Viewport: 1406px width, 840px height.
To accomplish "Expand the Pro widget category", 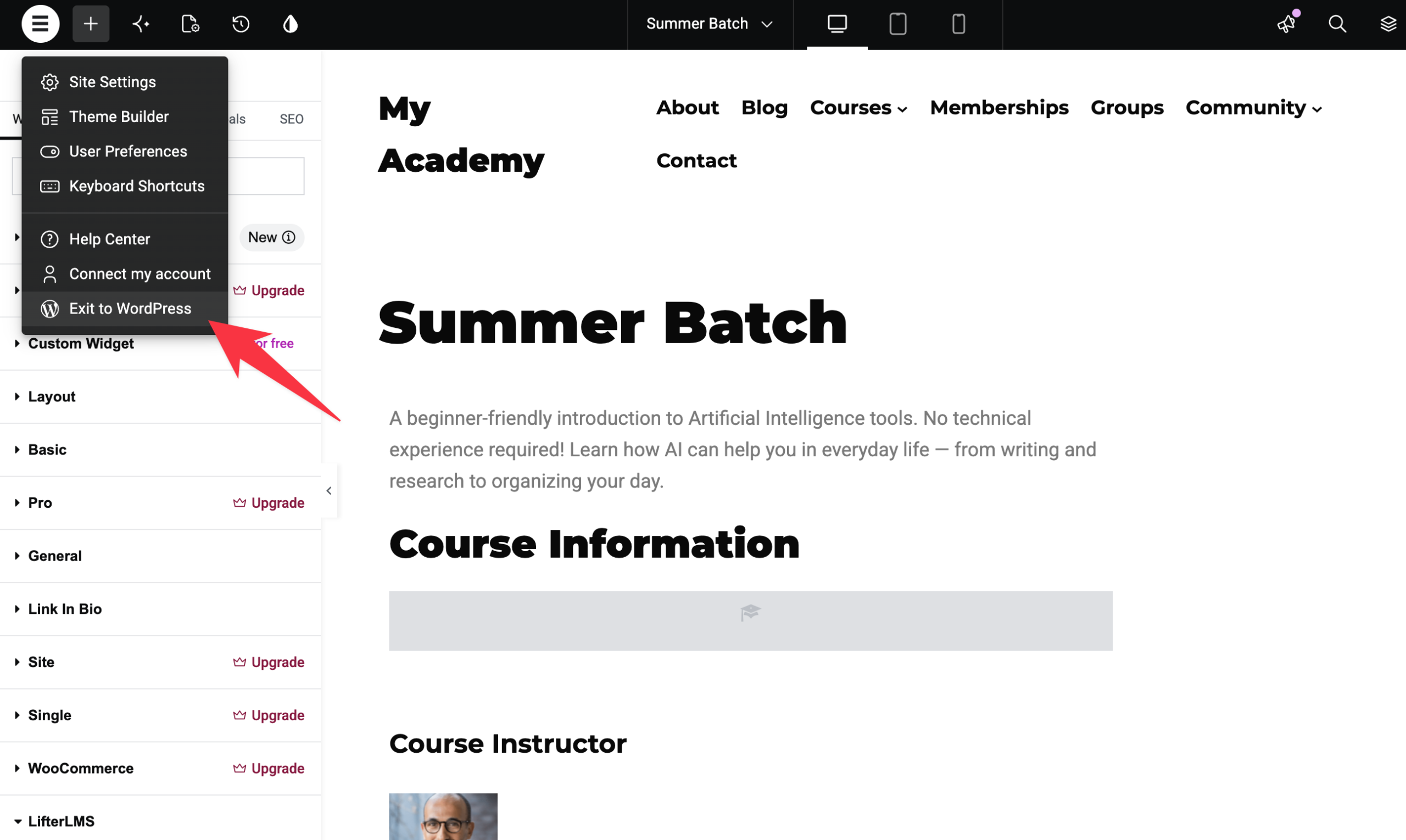I will [40, 503].
